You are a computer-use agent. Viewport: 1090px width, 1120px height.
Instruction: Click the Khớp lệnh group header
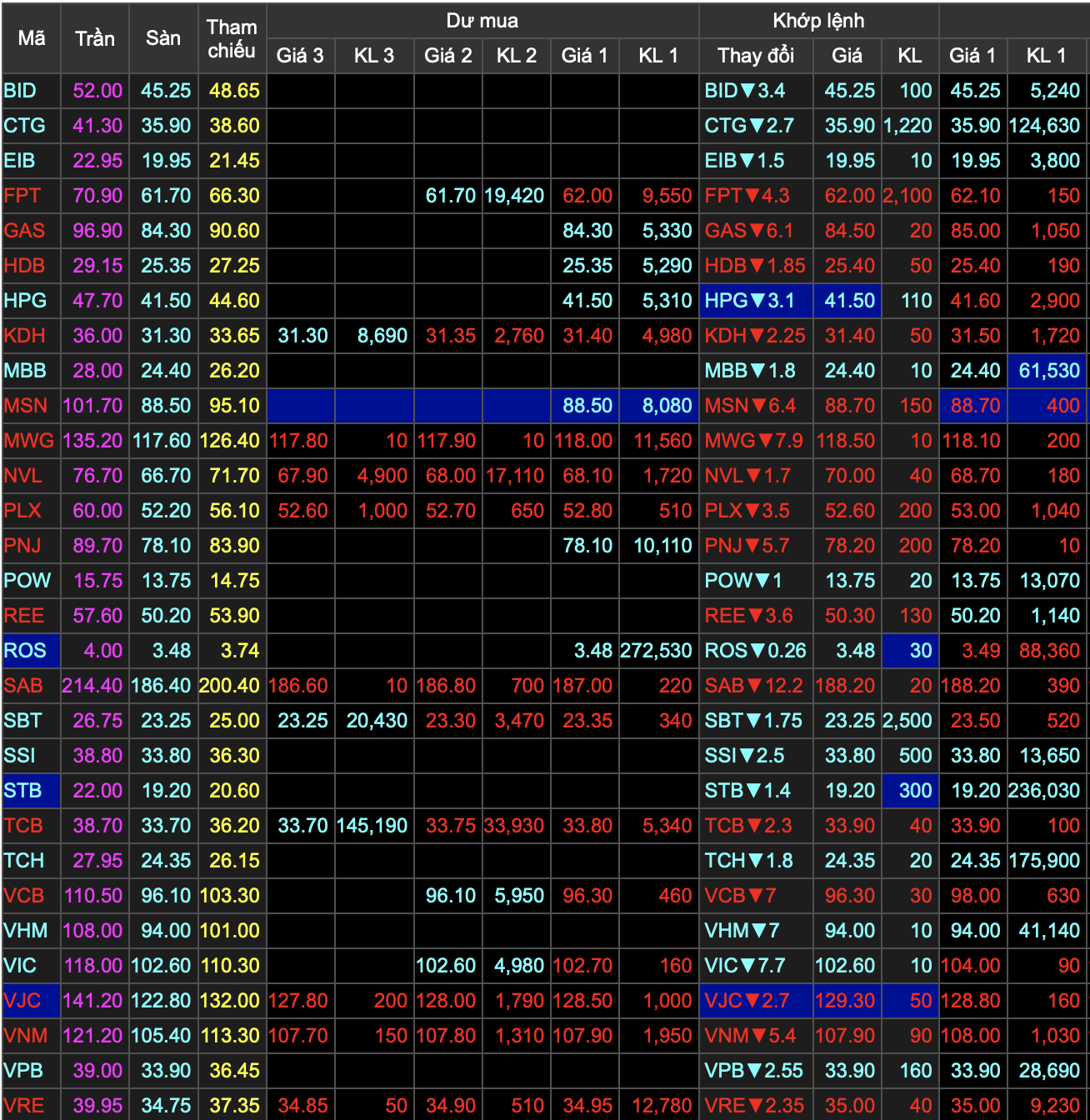point(818,21)
